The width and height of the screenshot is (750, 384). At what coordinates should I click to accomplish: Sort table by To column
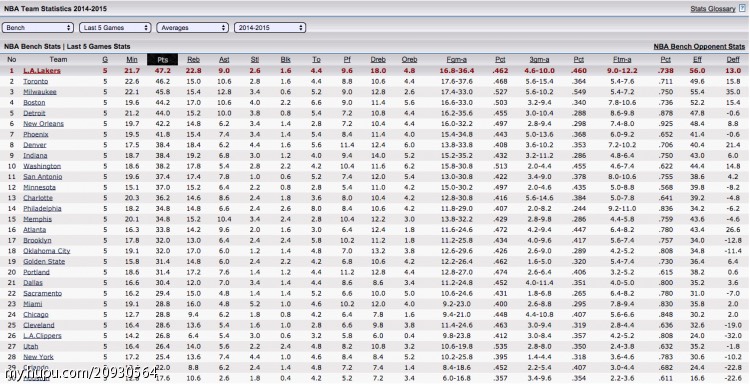point(316,59)
